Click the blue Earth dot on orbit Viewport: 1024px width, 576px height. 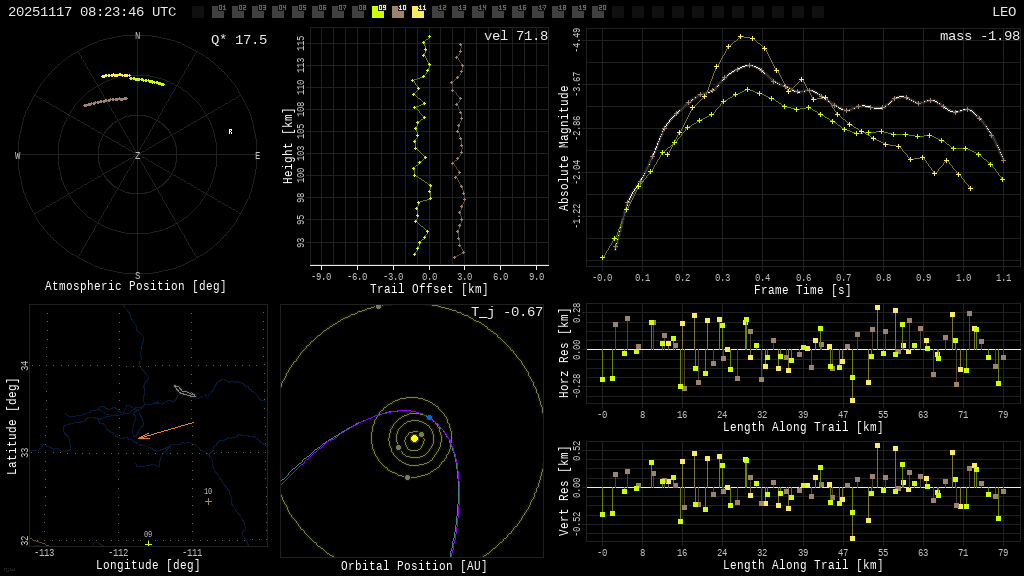[x=429, y=417]
